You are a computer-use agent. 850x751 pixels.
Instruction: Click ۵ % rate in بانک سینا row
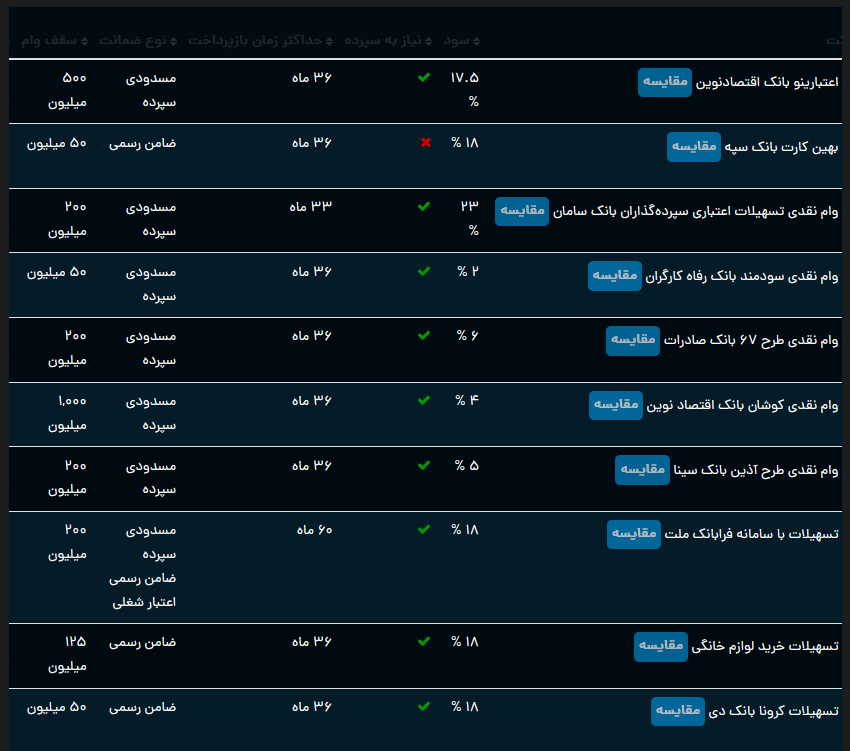click(x=467, y=465)
